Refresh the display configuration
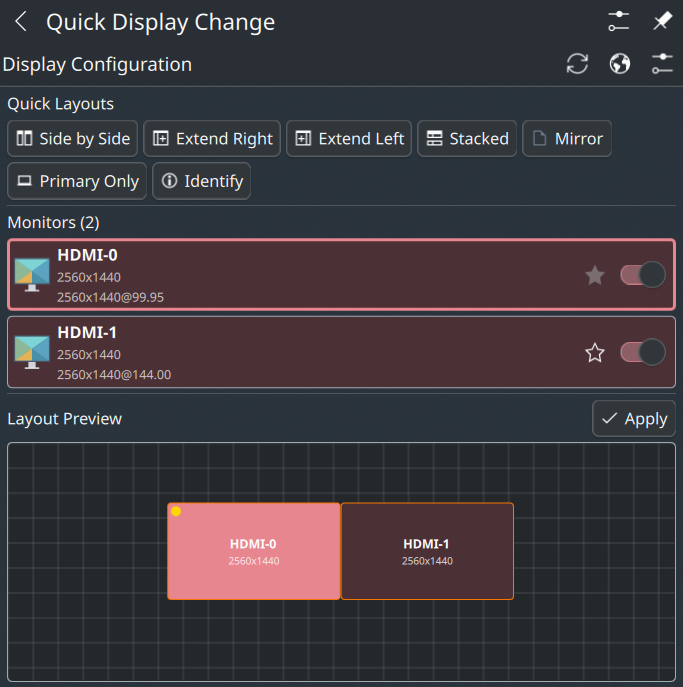 click(577, 64)
